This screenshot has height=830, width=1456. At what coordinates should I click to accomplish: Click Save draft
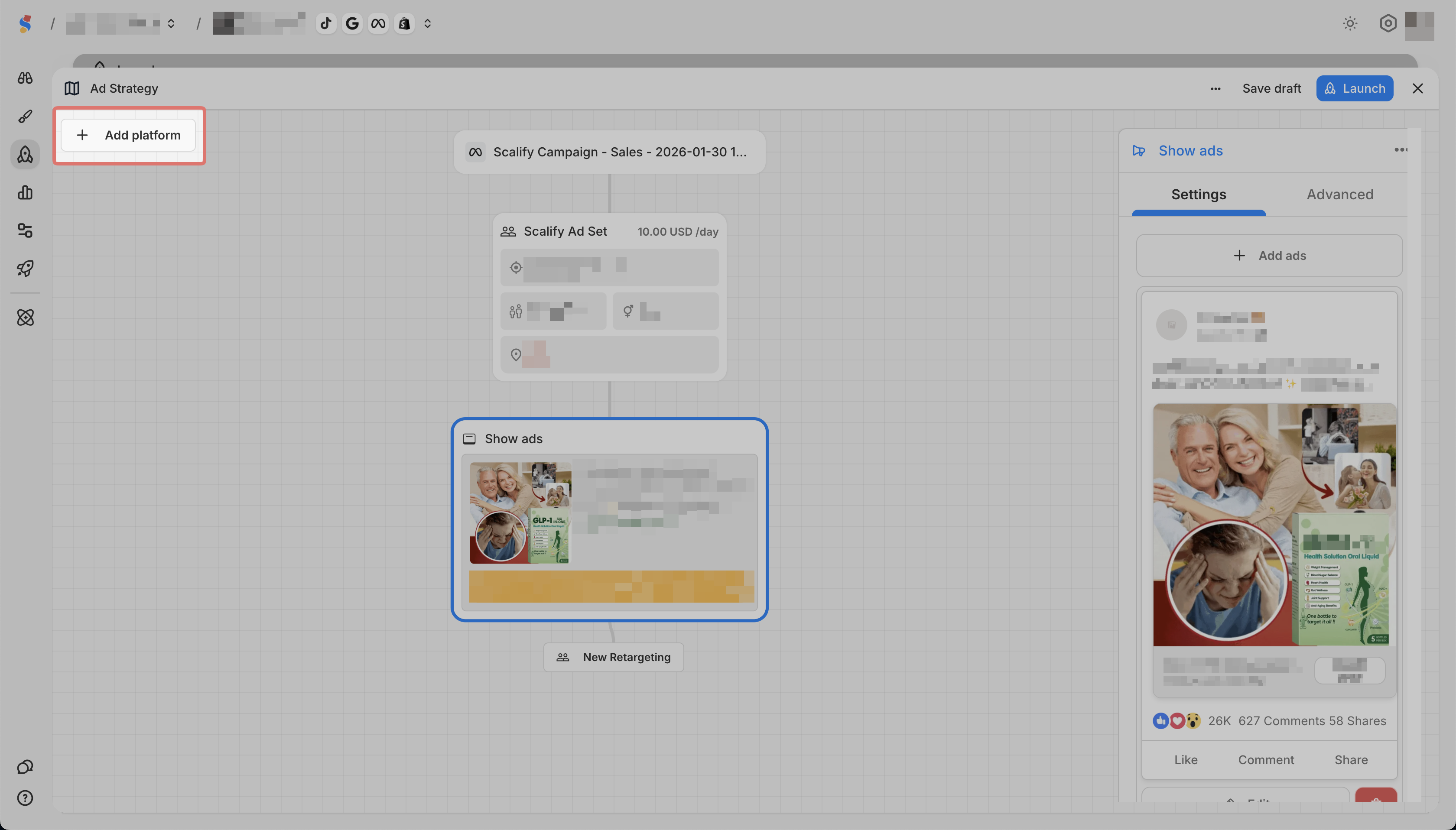(1271, 88)
